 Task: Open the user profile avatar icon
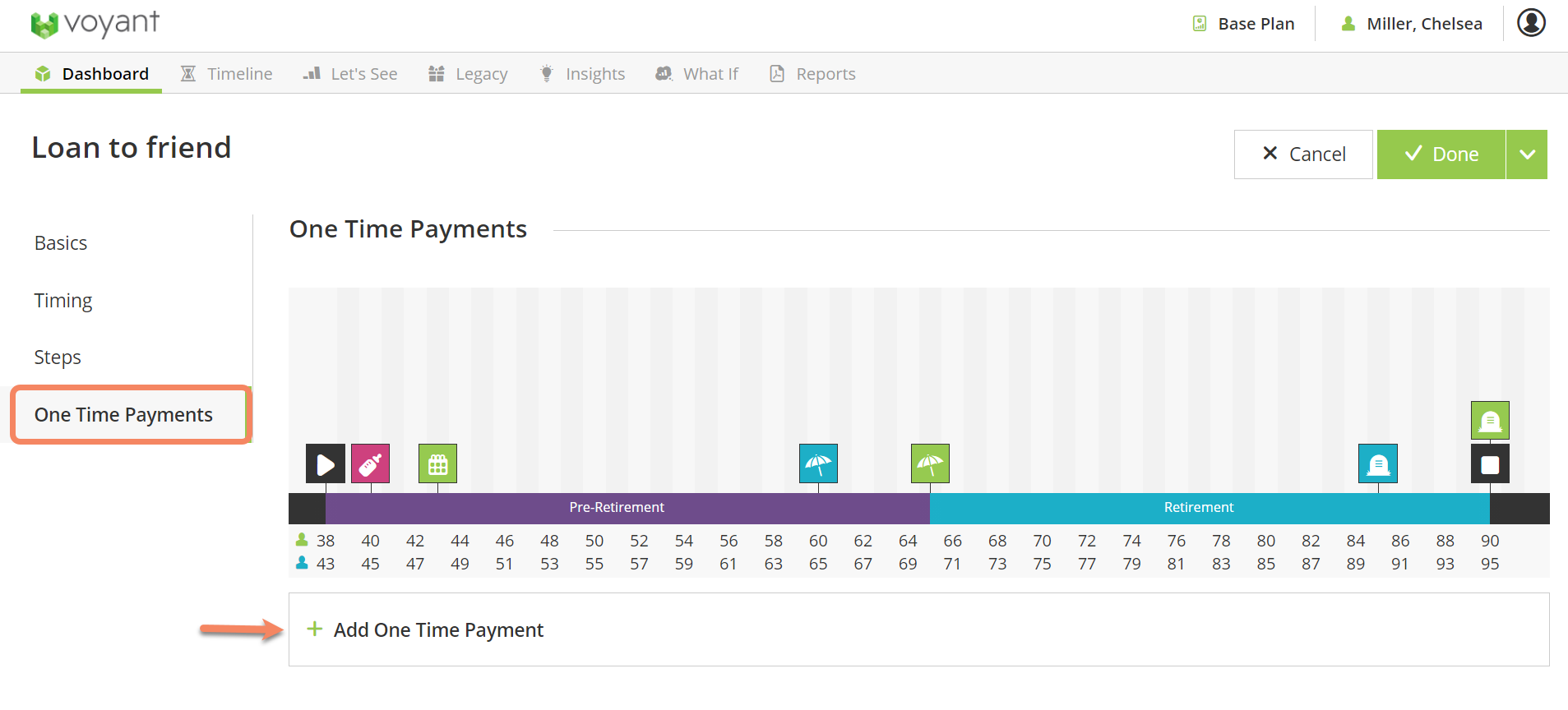click(1531, 23)
